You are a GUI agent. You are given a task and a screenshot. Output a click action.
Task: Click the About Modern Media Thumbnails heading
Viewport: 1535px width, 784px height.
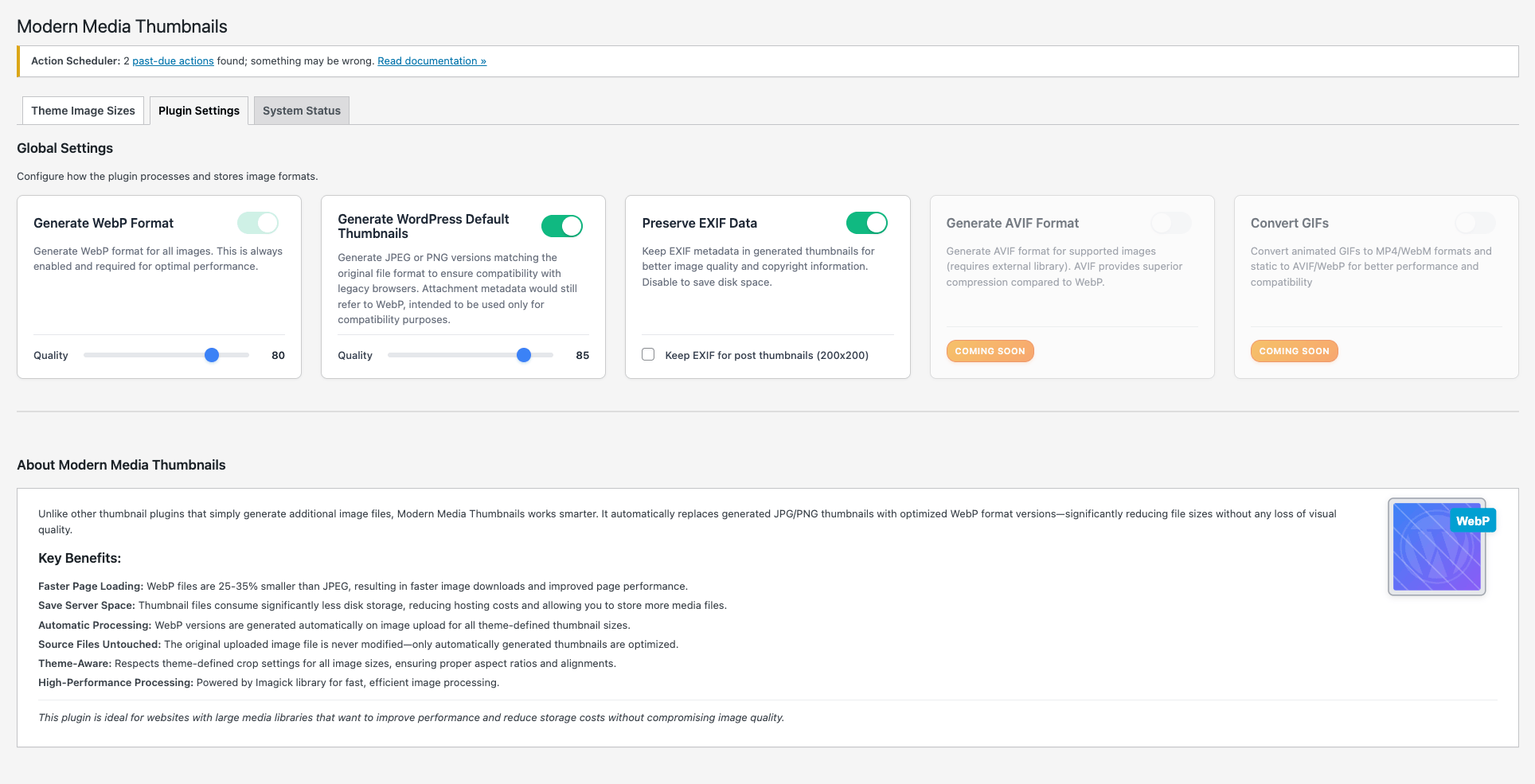(x=121, y=465)
